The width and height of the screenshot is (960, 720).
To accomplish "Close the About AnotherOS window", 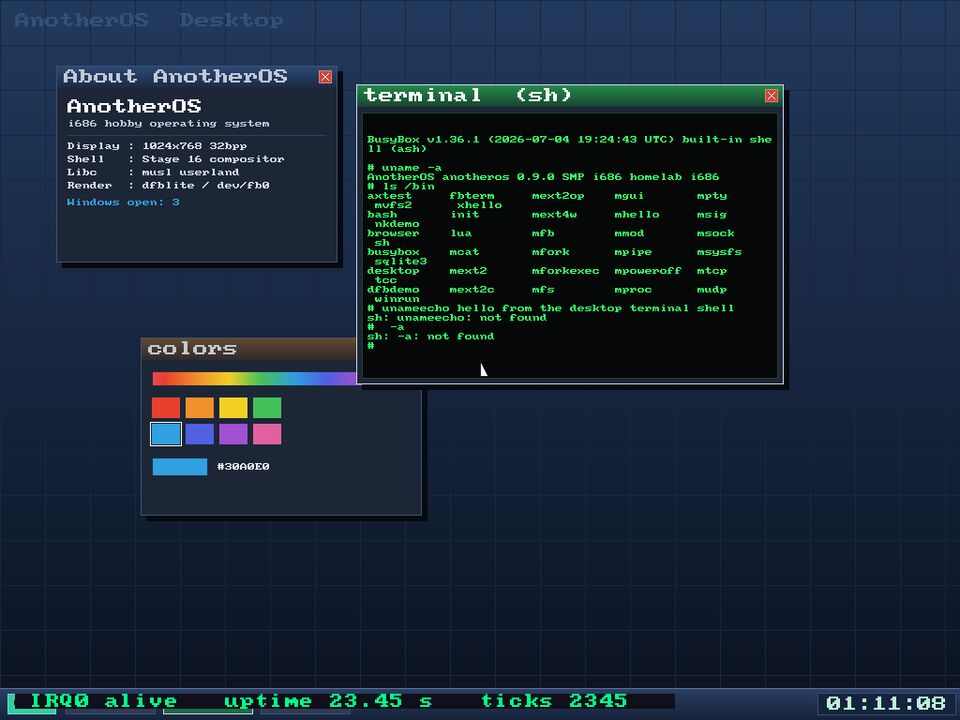I will pyautogui.click(x=325, y=77).
